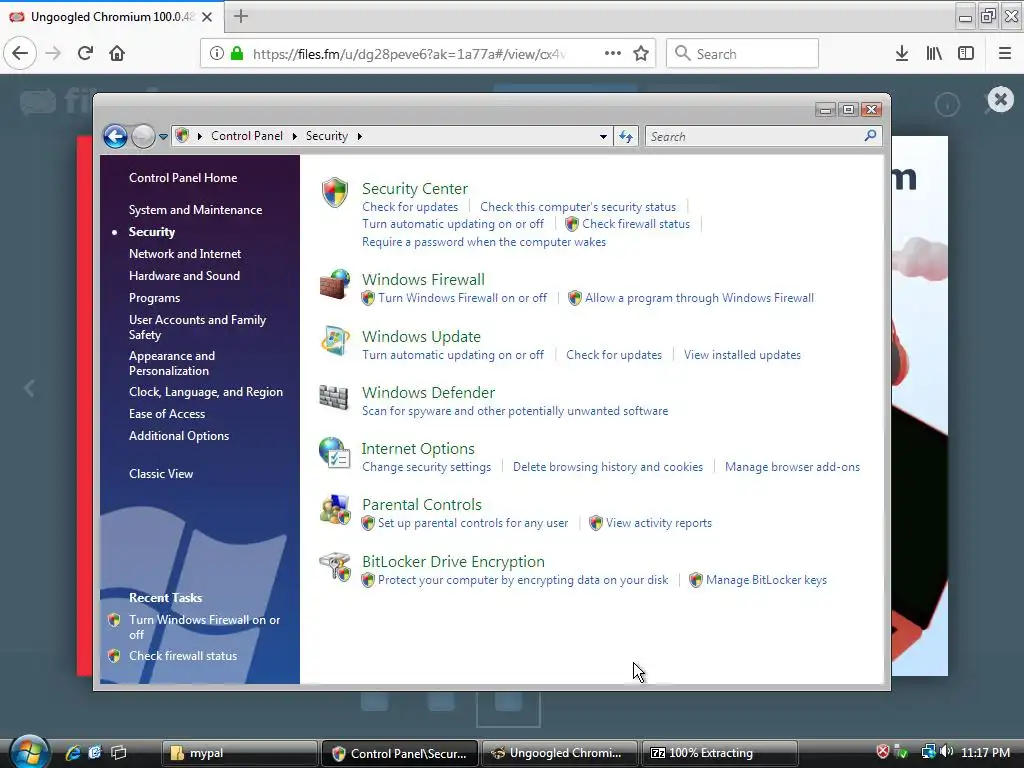Image resolution: width=1024 pixels, height=768 pixels.
Task: Switch to Classic View
Action: [x=161, y=473]
